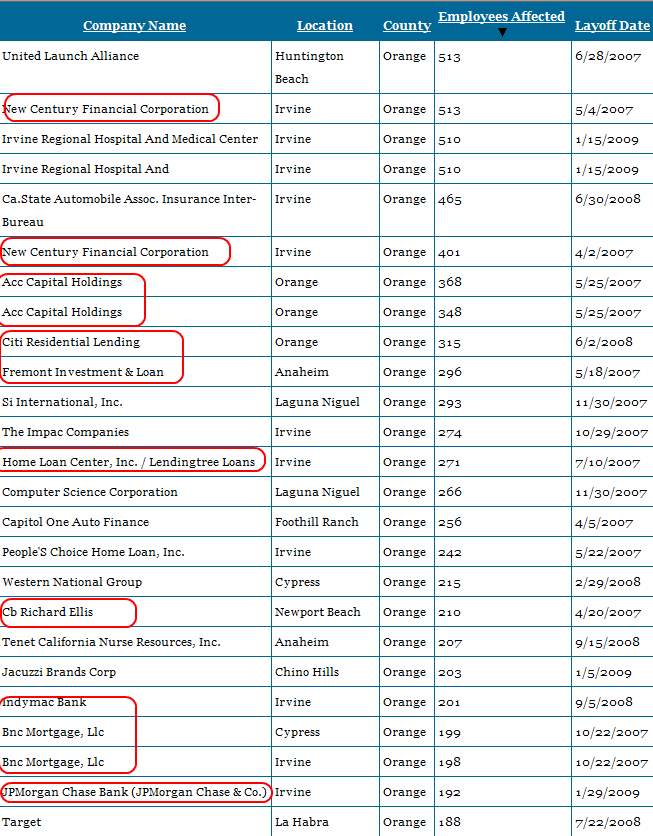This screenshot has width=653, height=836.
Task: Click employees affected value 293
Action: pyautogui.click(x=449, y=403)
